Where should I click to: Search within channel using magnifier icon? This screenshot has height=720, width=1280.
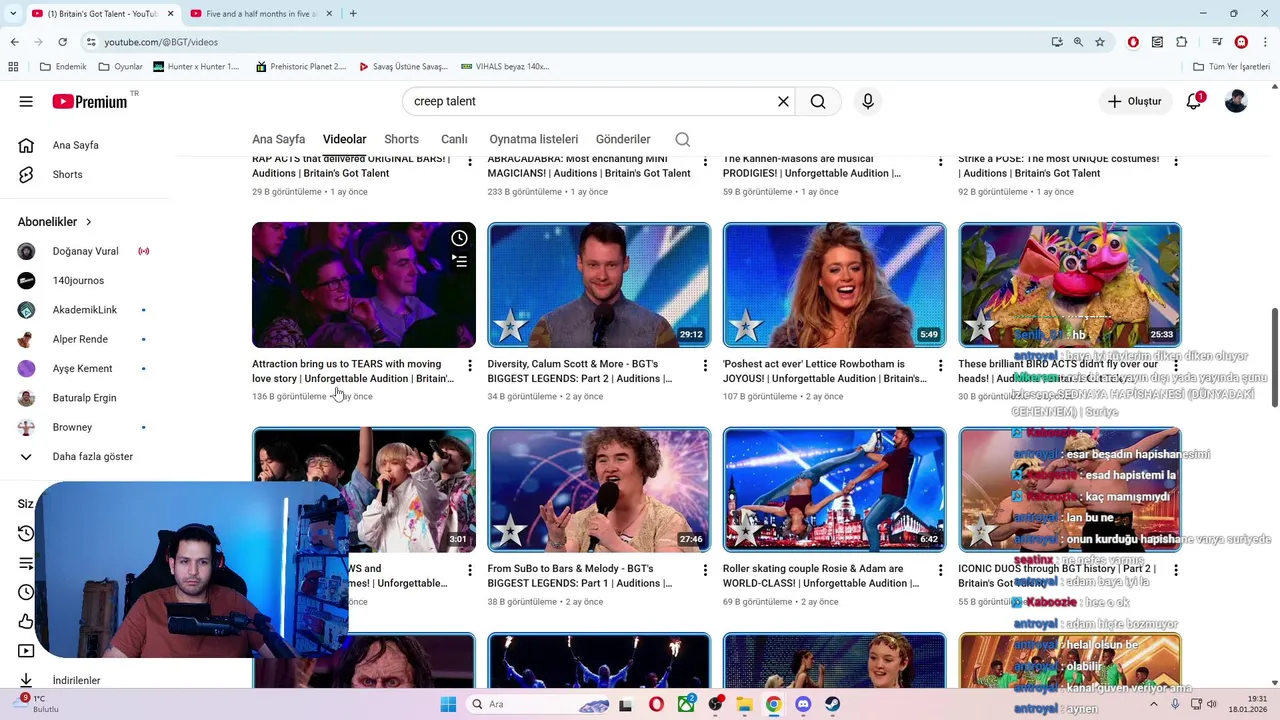click(682, 139)
